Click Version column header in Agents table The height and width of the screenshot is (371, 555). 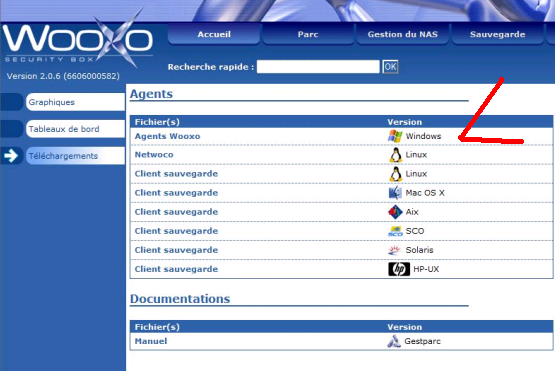click(405, 122)
